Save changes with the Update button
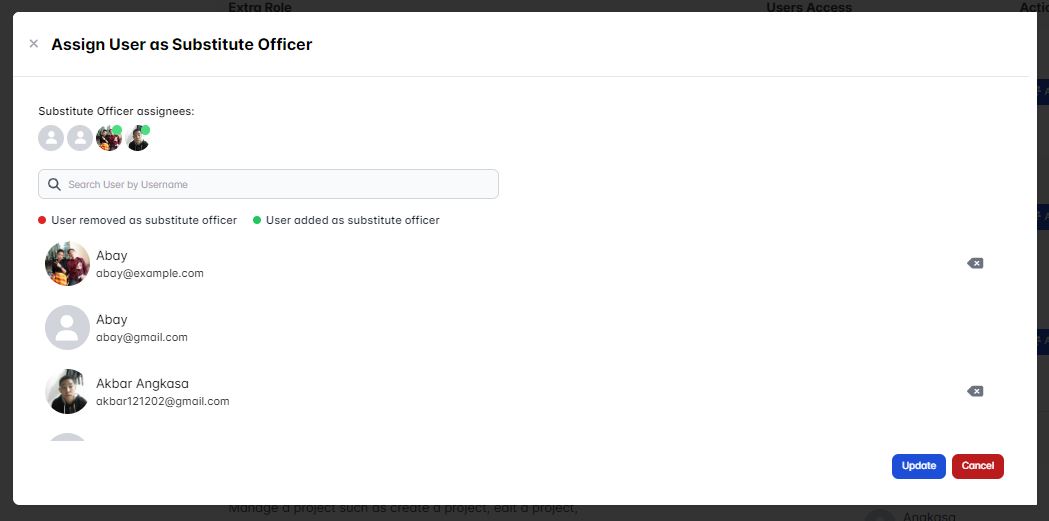The height and width of the screenshot is (521, 1049). [x=919, y=466]
